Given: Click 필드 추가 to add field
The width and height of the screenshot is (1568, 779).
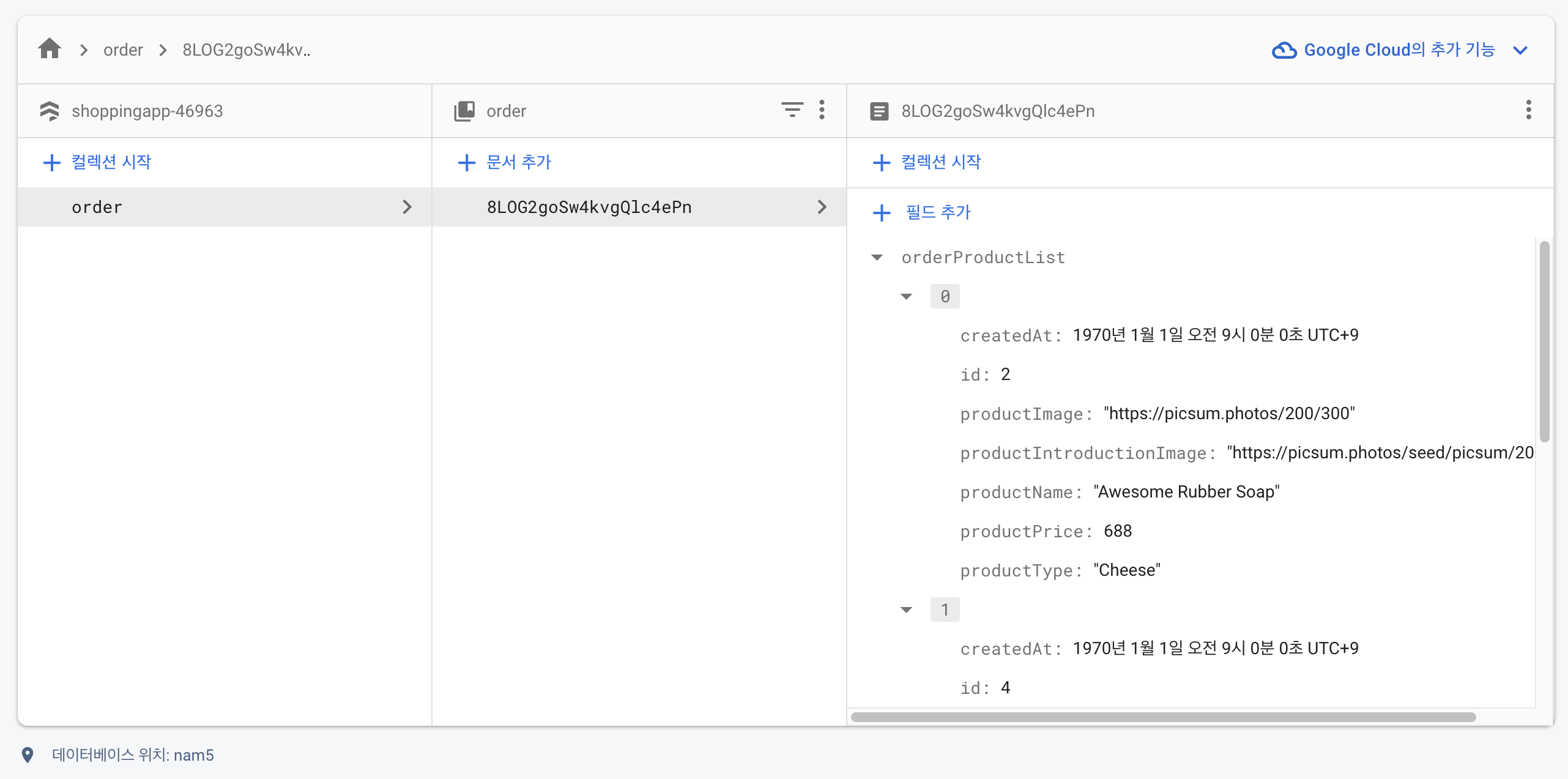Looking at the screenshot, I should (x=922, y=212).
